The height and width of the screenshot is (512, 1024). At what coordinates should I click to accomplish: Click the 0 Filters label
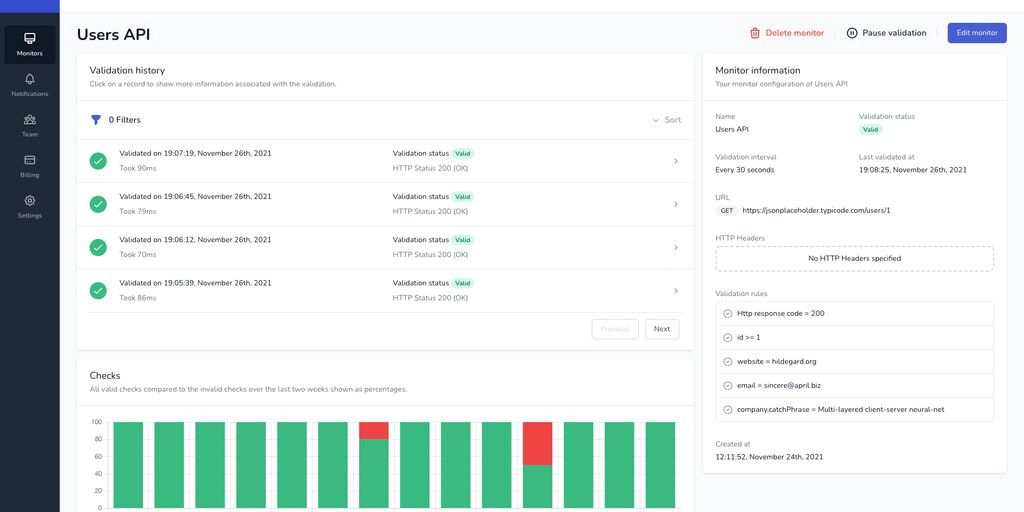125,120
